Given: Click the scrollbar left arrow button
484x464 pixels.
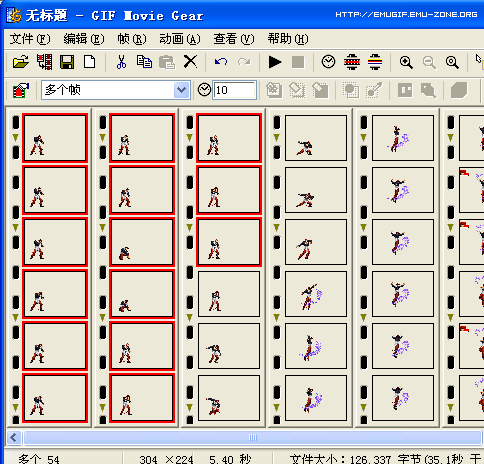Looking at the screenshot, I should 14,437.
